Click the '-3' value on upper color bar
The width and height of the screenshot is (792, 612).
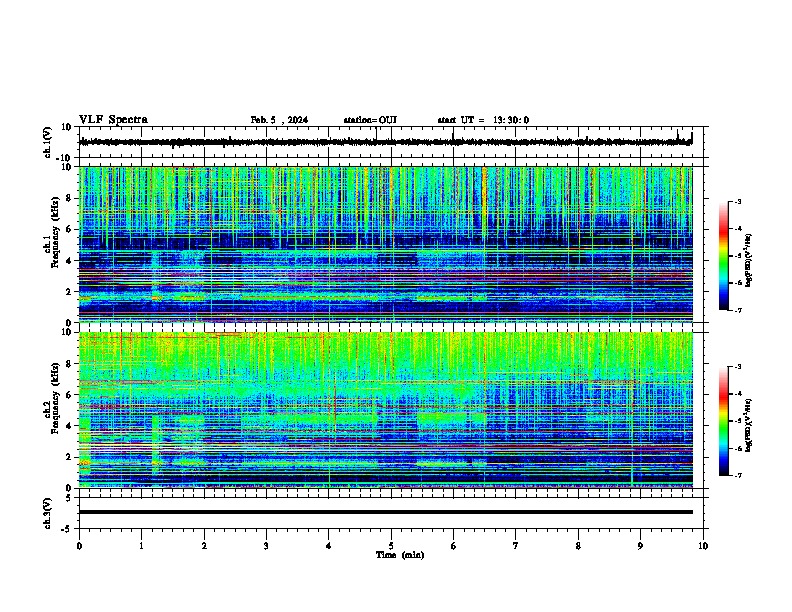737,201
